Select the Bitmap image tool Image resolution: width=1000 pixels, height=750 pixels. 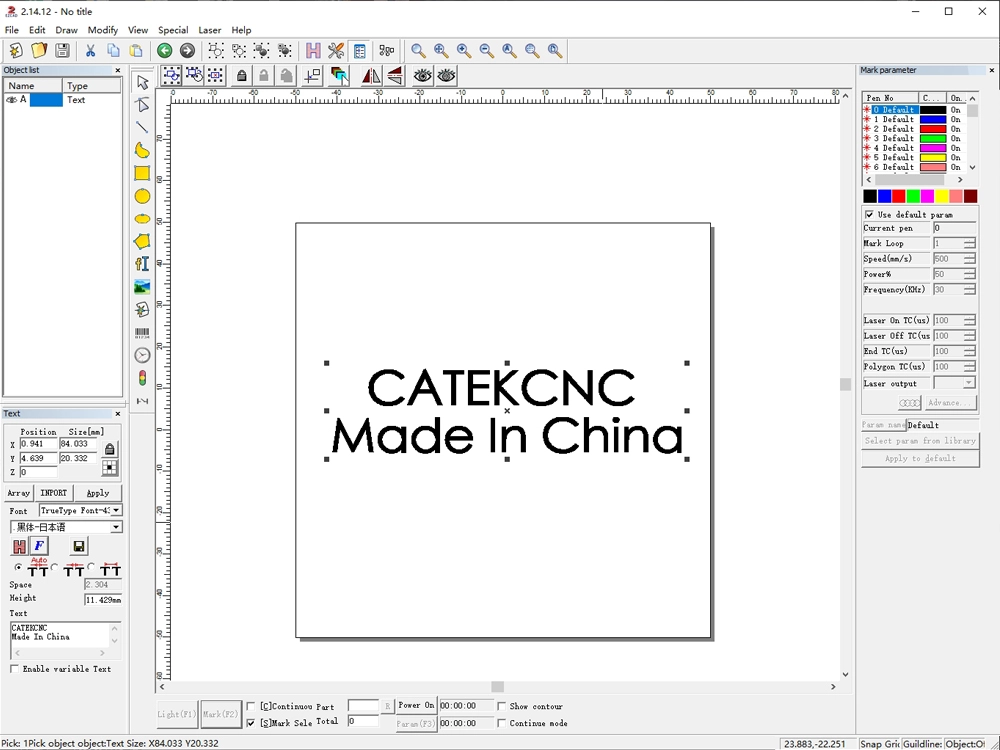click(x=141, y=287)
